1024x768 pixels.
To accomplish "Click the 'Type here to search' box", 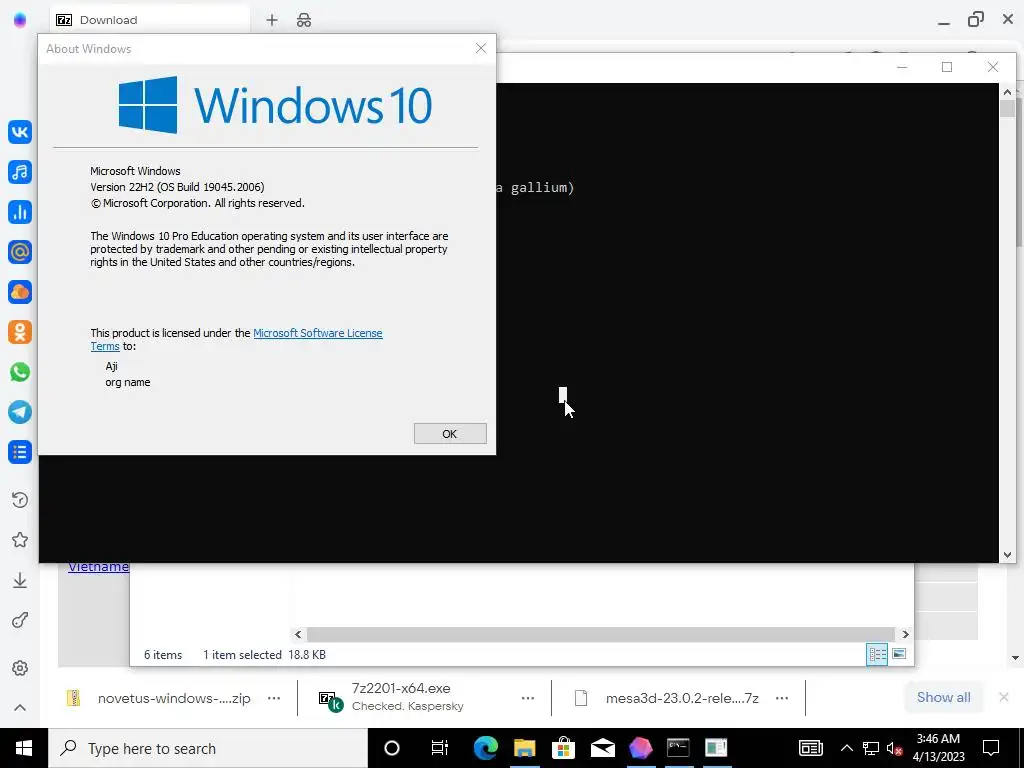I will pyautogui.click(x=208, y=748).
